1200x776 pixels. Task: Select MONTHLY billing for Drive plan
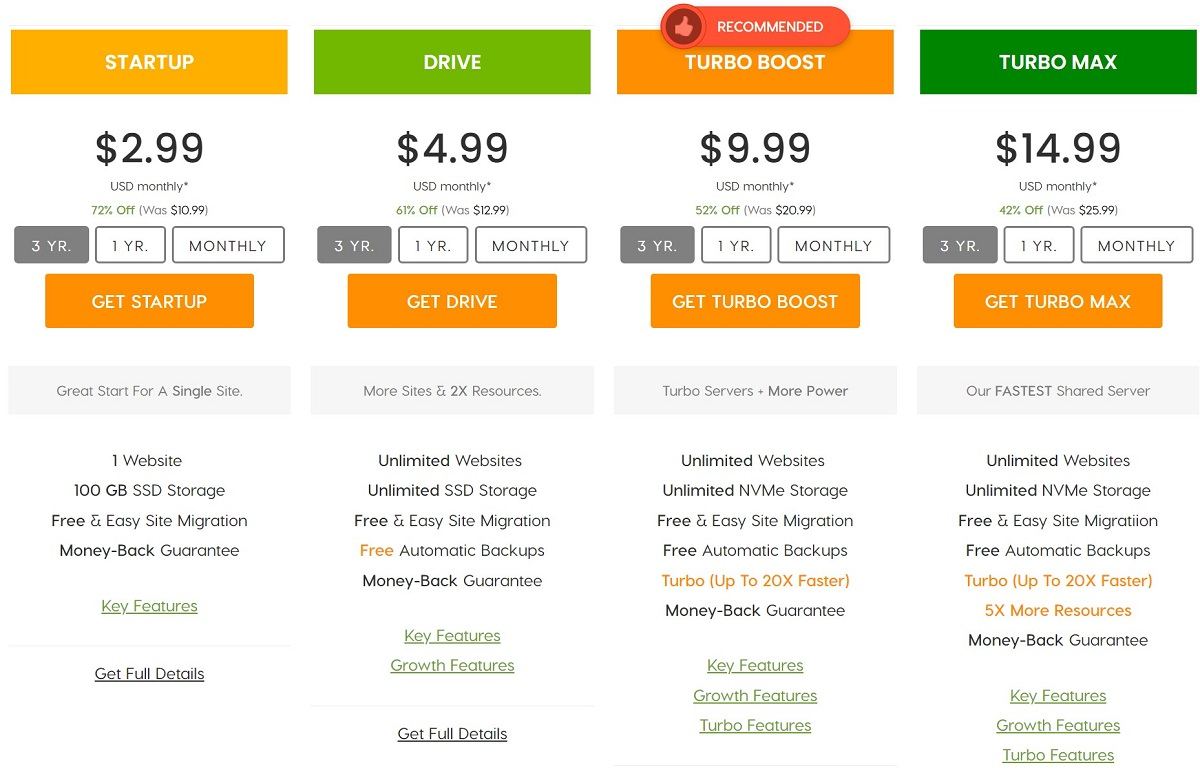531,245
